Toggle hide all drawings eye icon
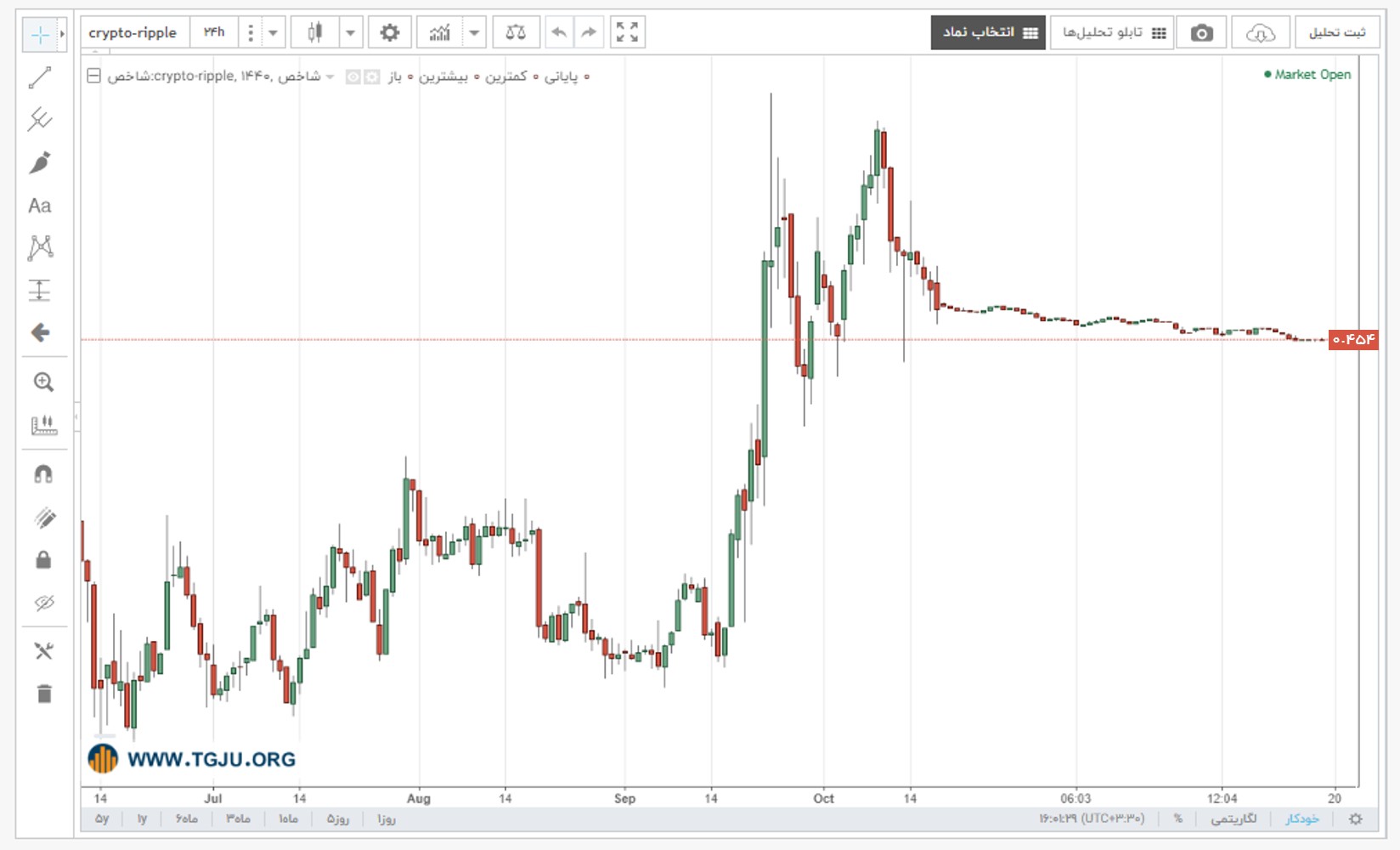1400x850 pixels. tap(43, 603)
